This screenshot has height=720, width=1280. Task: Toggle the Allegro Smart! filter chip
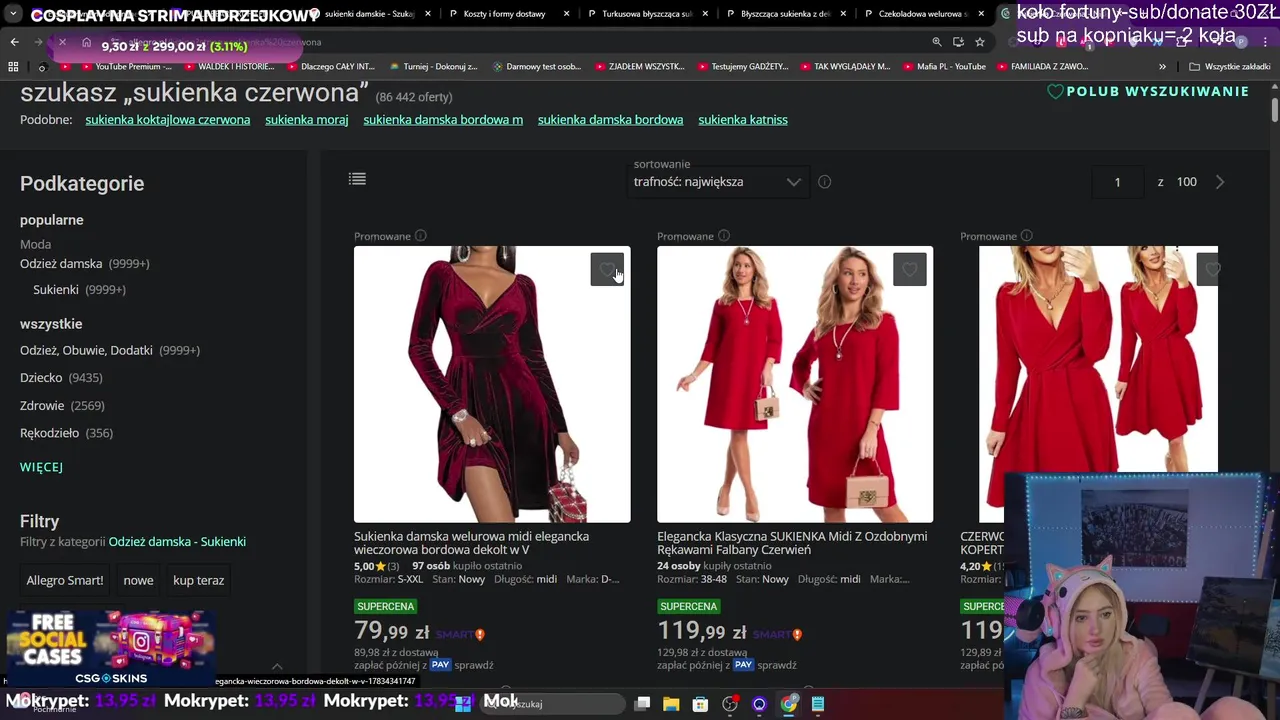pyautogui.click(x=65, y=580)
